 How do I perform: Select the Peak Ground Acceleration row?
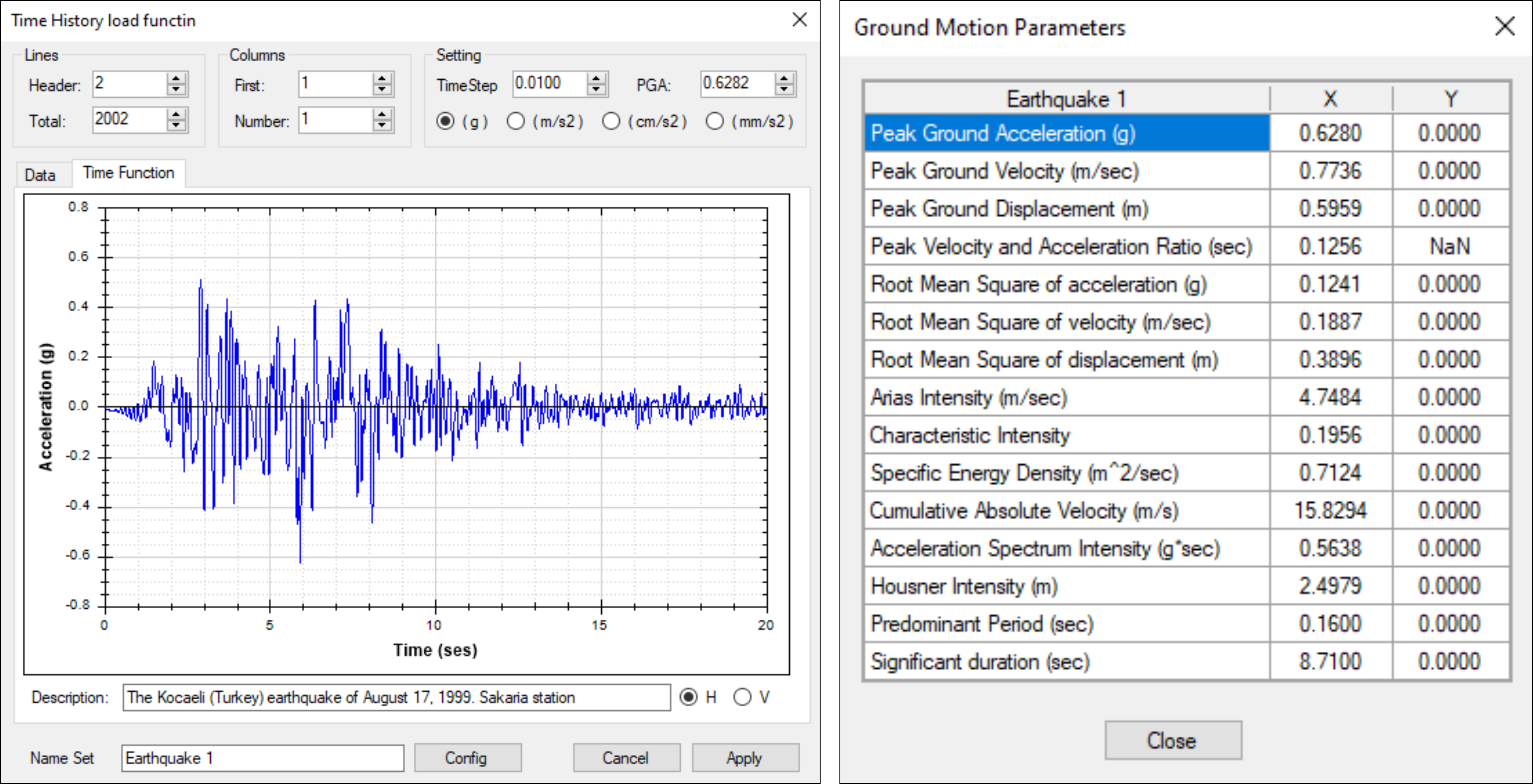point(1187,133)
